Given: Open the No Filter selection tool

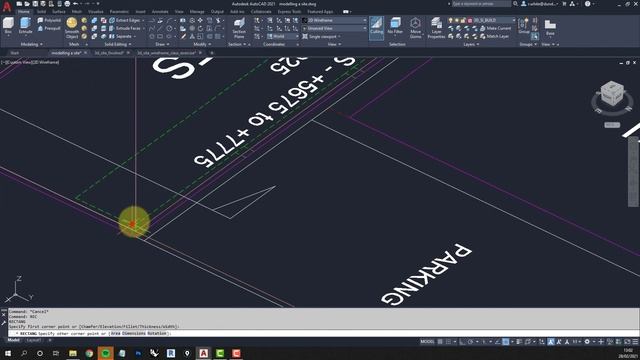Looking at the screenshot, I should click(395, 27).
